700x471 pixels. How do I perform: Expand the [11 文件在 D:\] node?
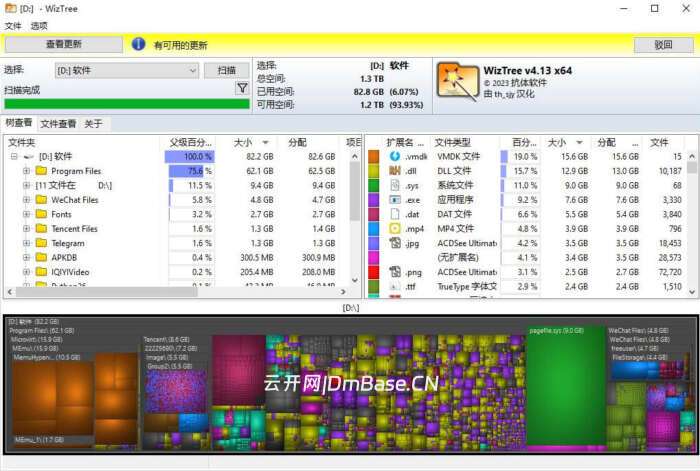point(26,185)
